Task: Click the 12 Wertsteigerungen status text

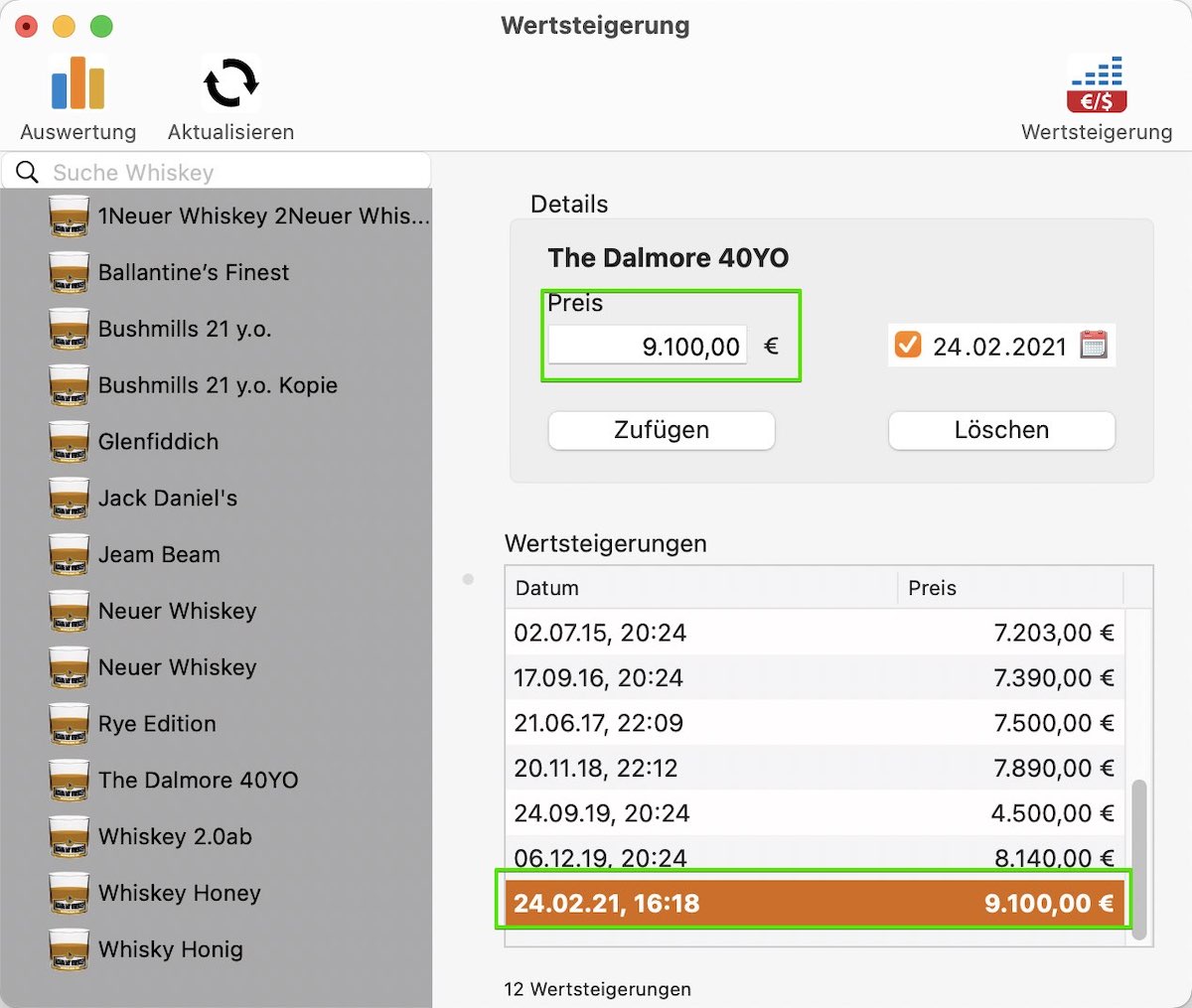Action: point(597,989)
